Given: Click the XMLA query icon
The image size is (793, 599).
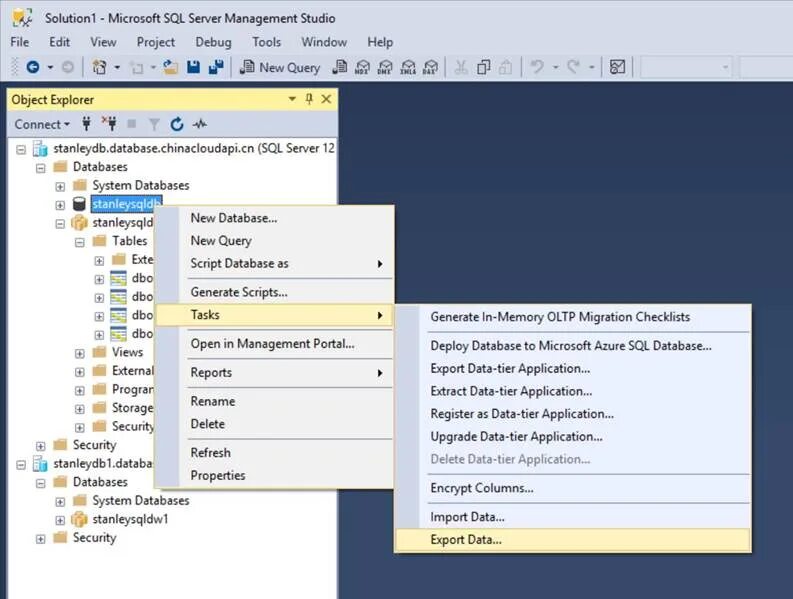Looking at the screenshot, I should tap(408, 67).
